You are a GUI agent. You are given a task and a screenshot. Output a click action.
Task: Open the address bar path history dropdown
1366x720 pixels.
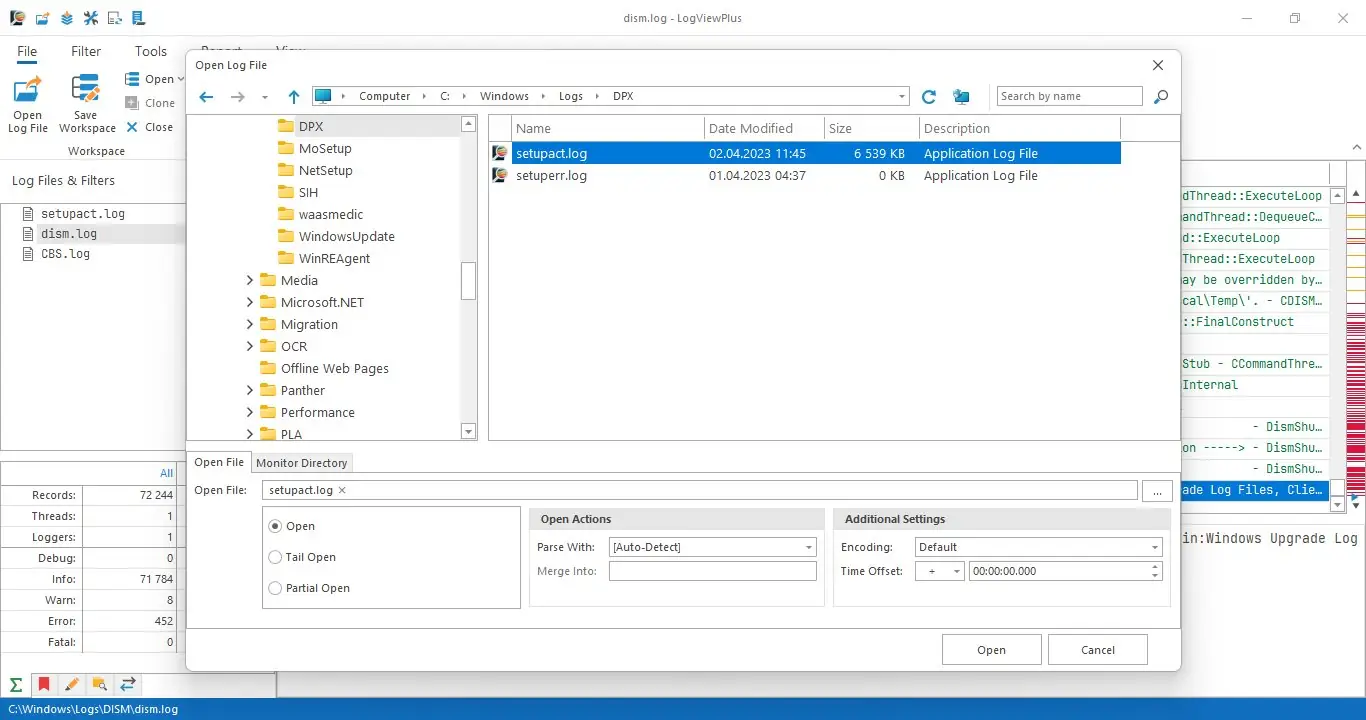902,97
